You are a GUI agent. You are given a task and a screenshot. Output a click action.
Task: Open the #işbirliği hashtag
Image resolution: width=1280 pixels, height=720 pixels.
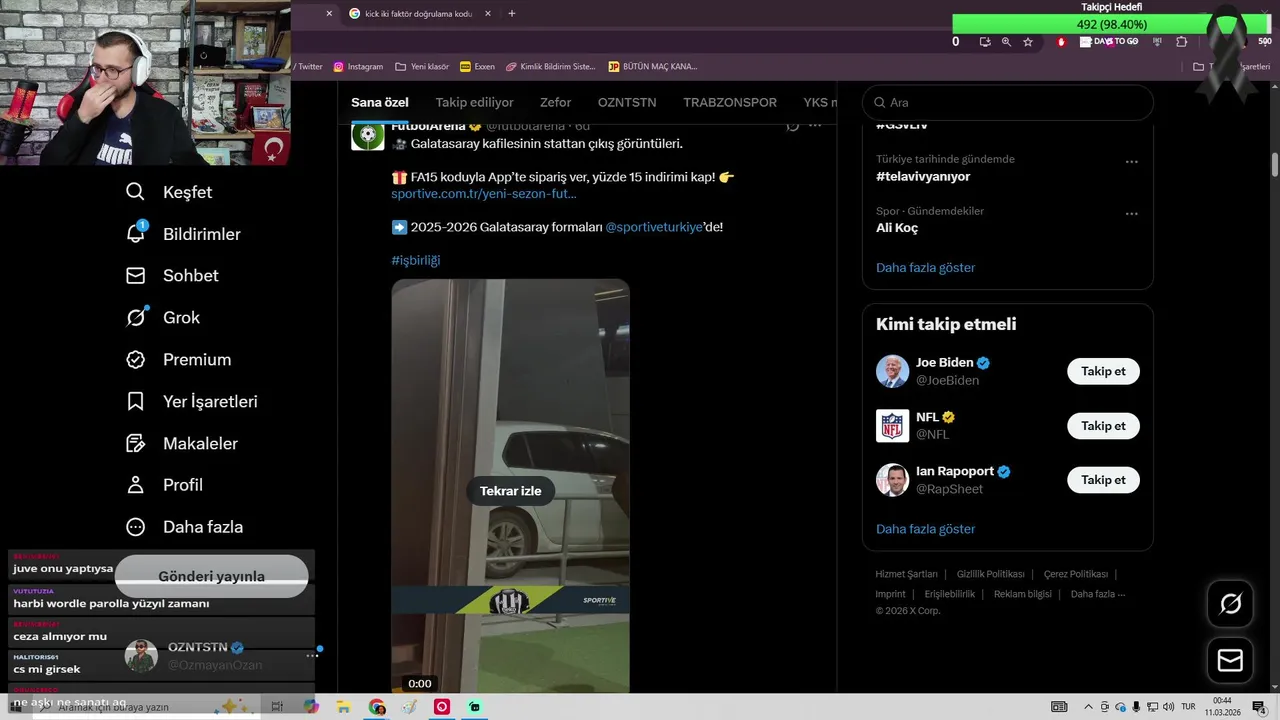[x=415, y=260]
